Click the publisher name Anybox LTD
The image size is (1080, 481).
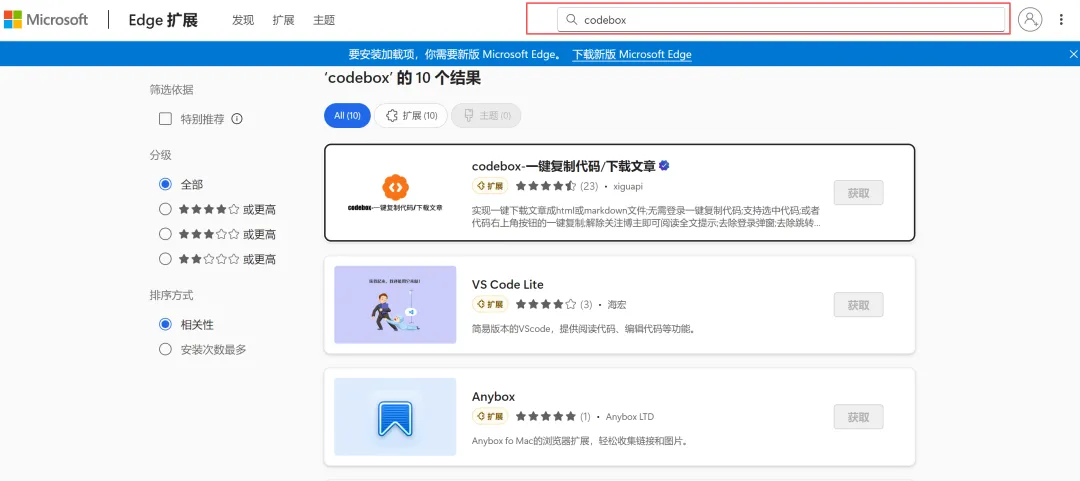point(630,416)
